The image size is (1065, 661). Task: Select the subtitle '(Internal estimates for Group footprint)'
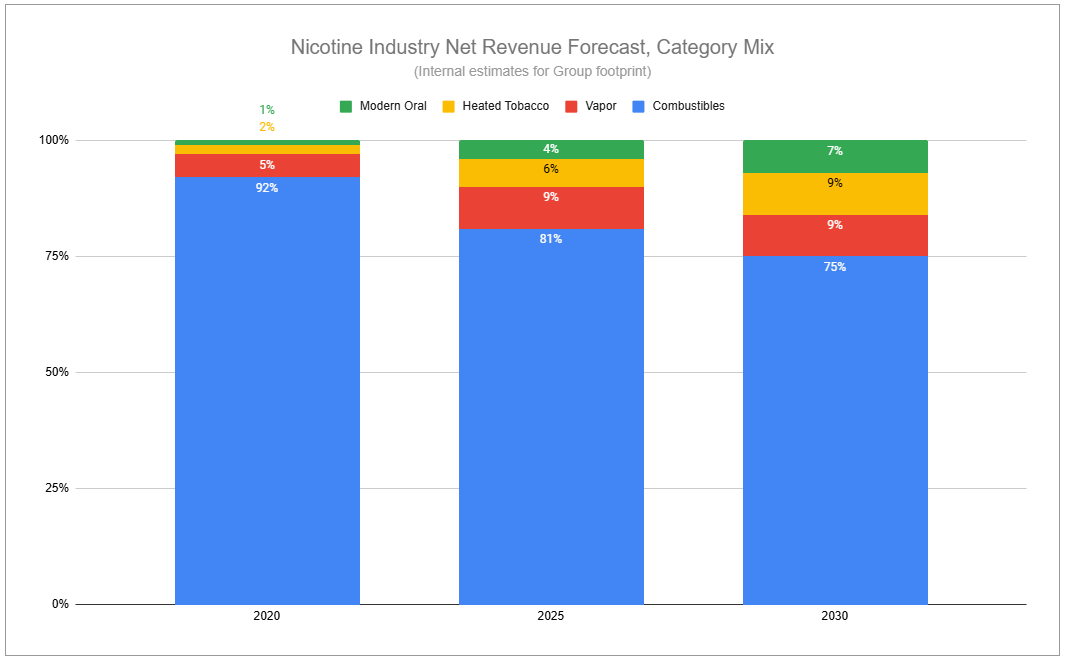532,71
